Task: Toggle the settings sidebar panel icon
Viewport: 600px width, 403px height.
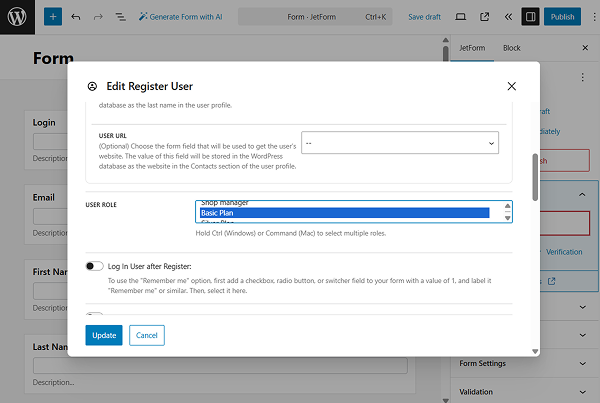Action: (530, 17)
